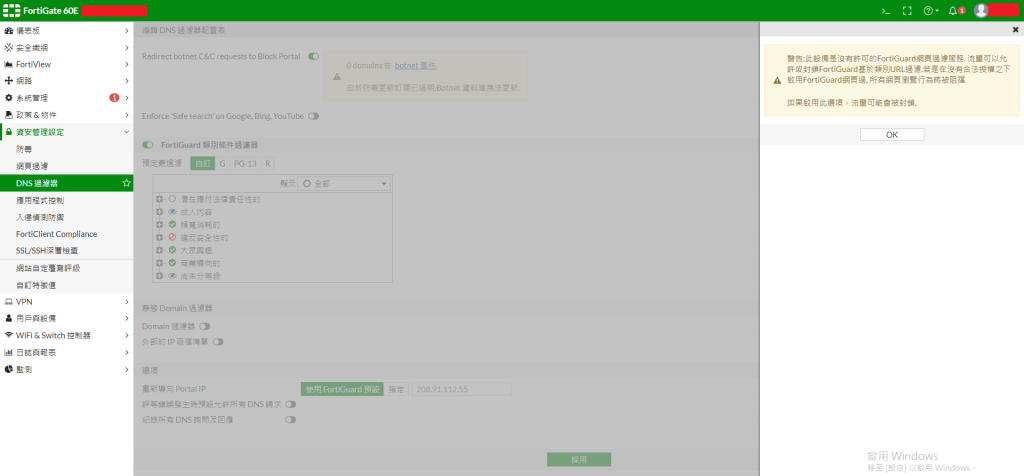Click OK in the warning panel
This screenshot has width=1024, height=476.
tap(892, 135)
